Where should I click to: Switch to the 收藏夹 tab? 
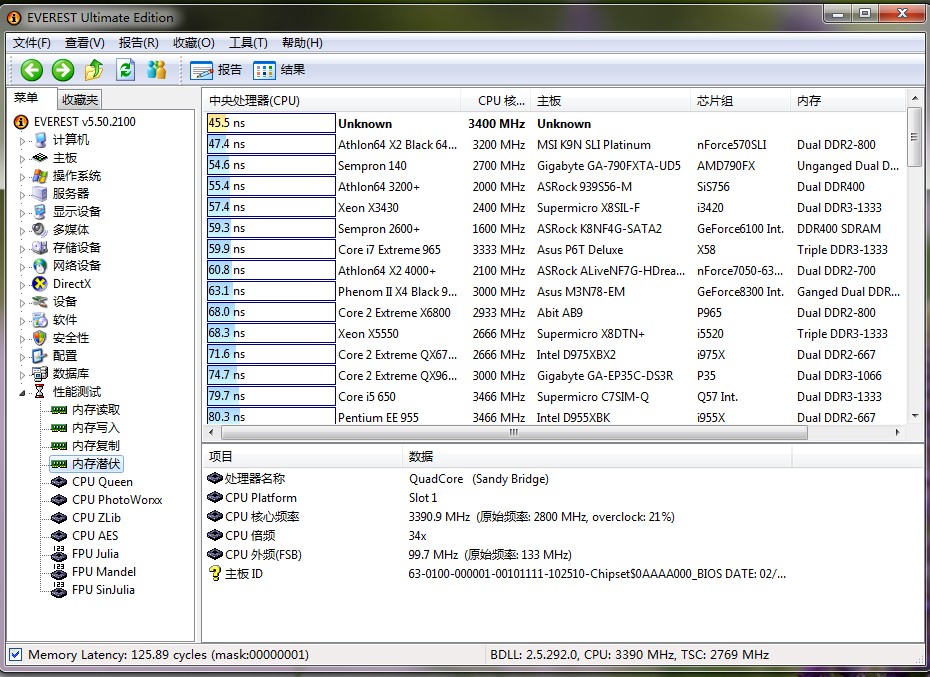tap(79, 100)
